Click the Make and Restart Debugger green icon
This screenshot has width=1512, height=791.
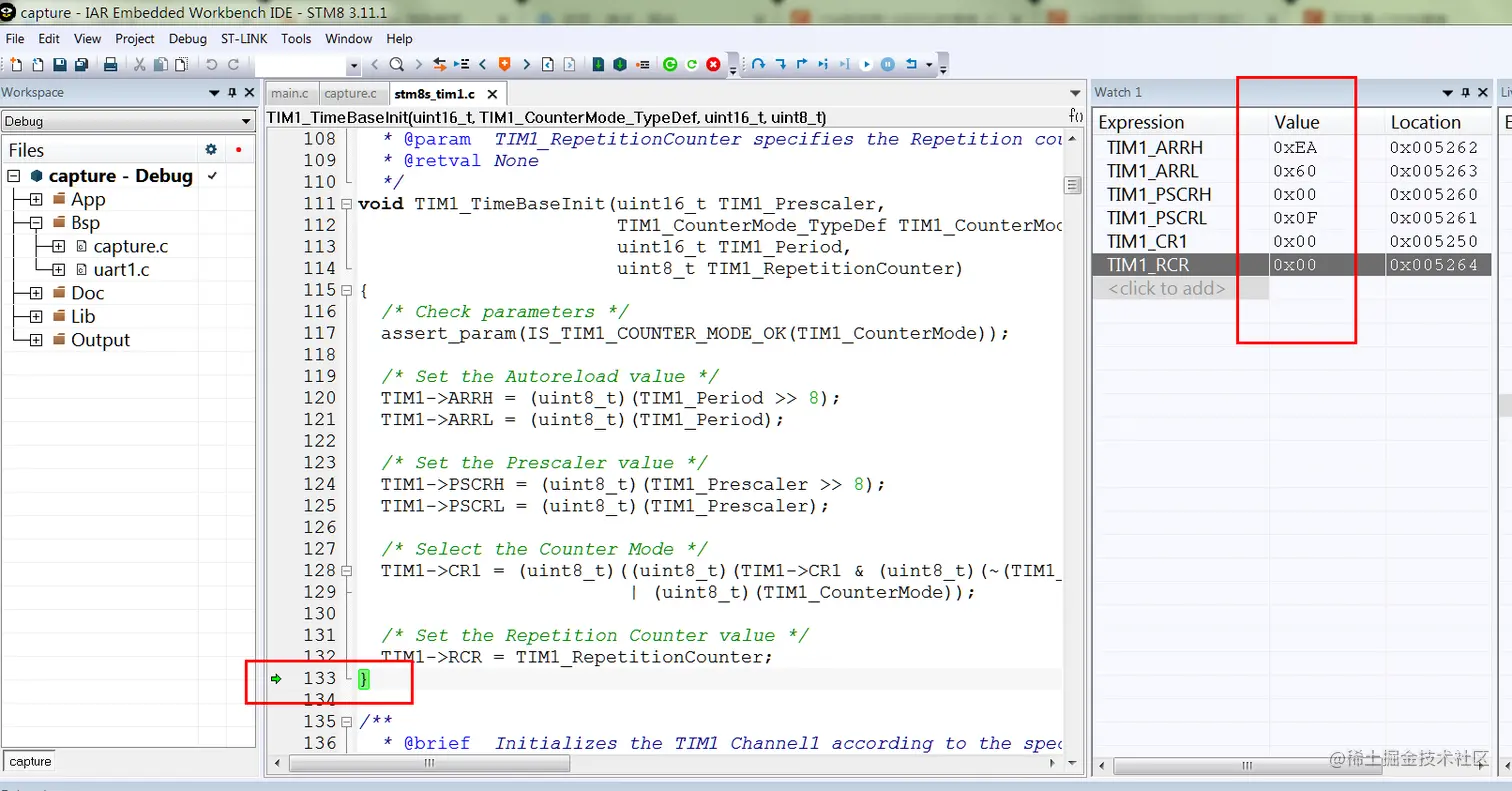pos(670,64)
